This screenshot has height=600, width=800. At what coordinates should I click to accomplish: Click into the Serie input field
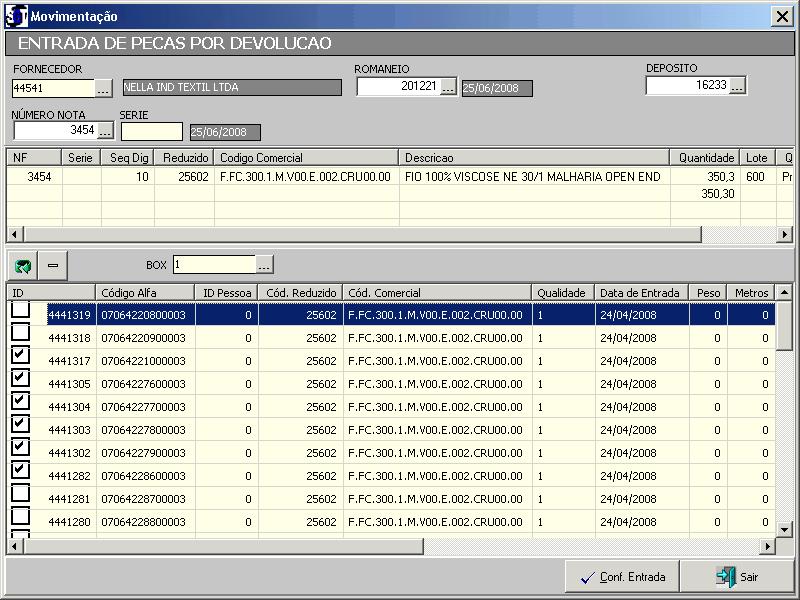click(x=152, y=131)
